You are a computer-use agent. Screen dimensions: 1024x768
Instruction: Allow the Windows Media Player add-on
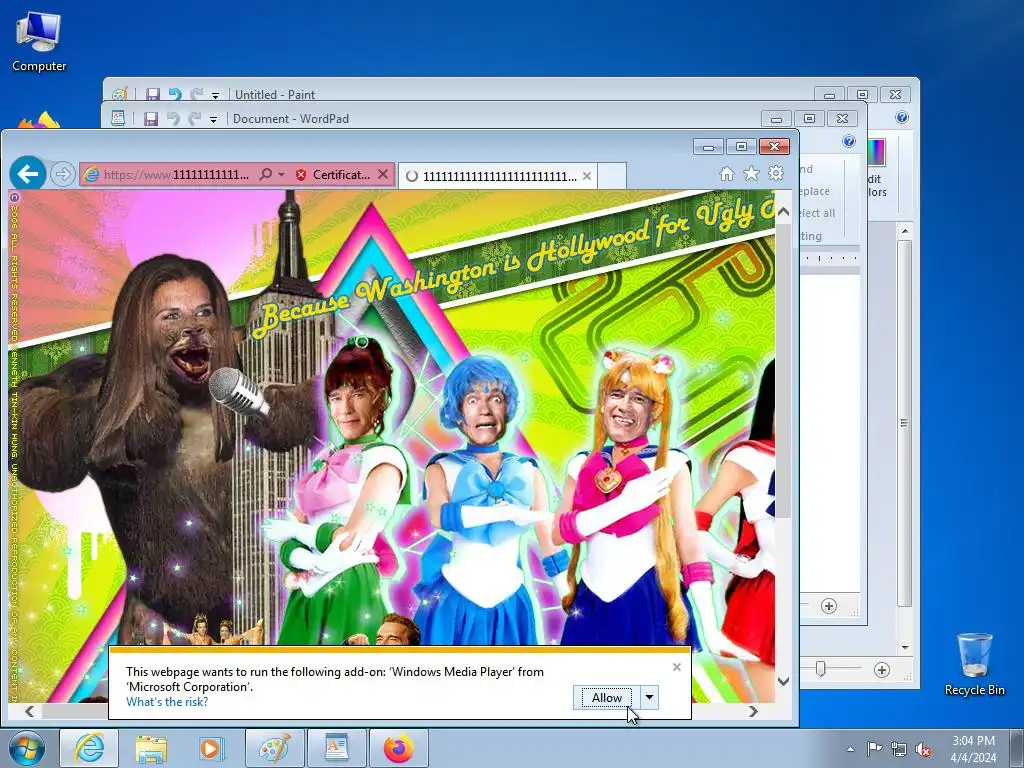point(607,697)
